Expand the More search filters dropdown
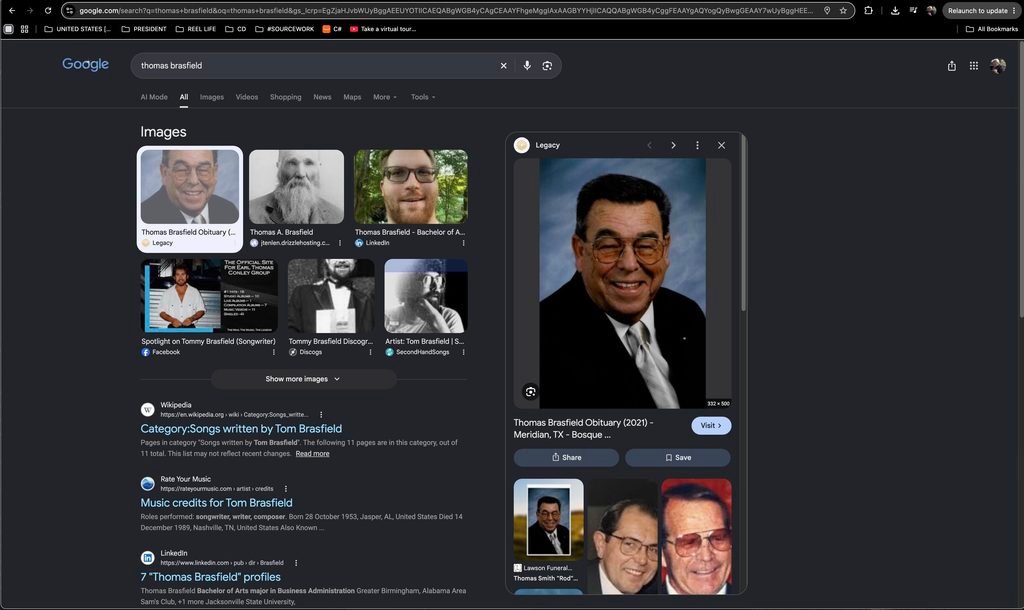The image size is (1024, 610). 385,97
